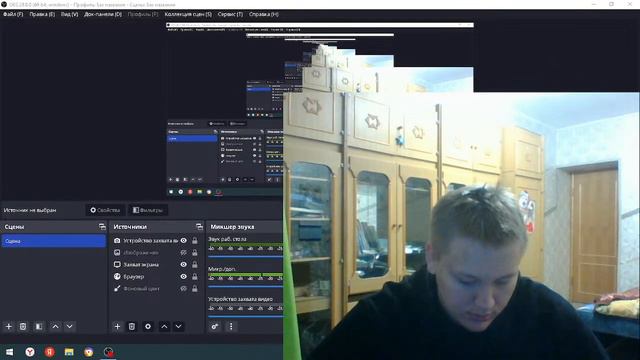The height and width of the screenshot is (360, 640).
Task: Toggle lock on Устройство захвата видео source
Action: [x=195, y=241]
